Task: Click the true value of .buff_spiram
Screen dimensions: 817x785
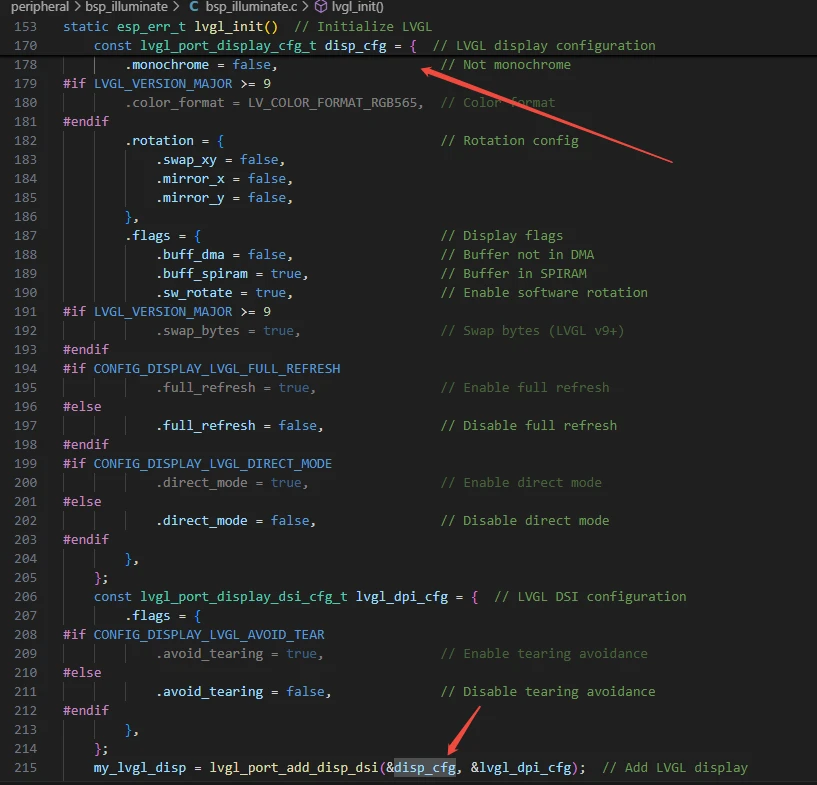Action: [286, 274]
